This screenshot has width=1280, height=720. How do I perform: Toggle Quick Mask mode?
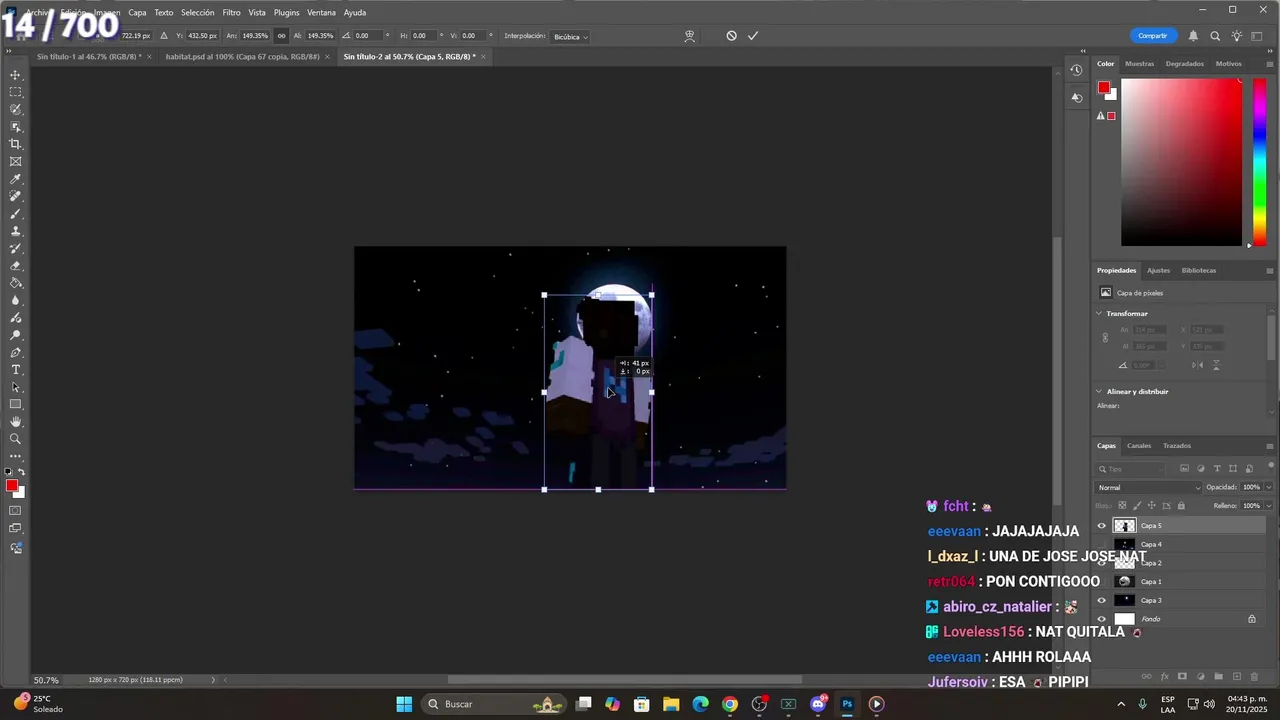[15, 511]
